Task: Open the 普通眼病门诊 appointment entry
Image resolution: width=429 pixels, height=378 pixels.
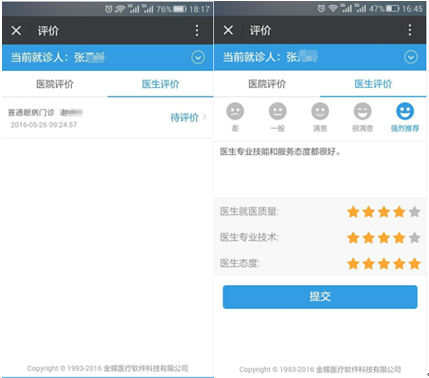Action: point(107,118)
